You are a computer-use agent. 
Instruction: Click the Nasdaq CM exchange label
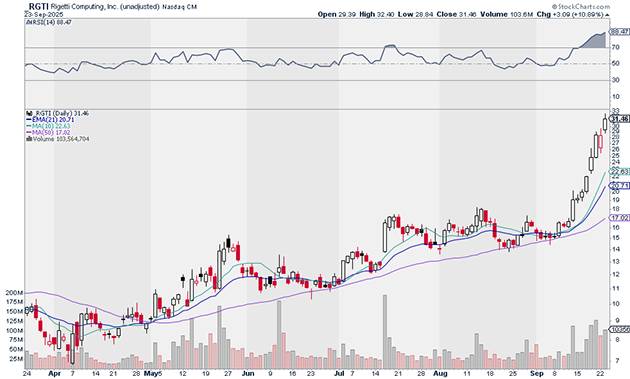coord(179,7)
